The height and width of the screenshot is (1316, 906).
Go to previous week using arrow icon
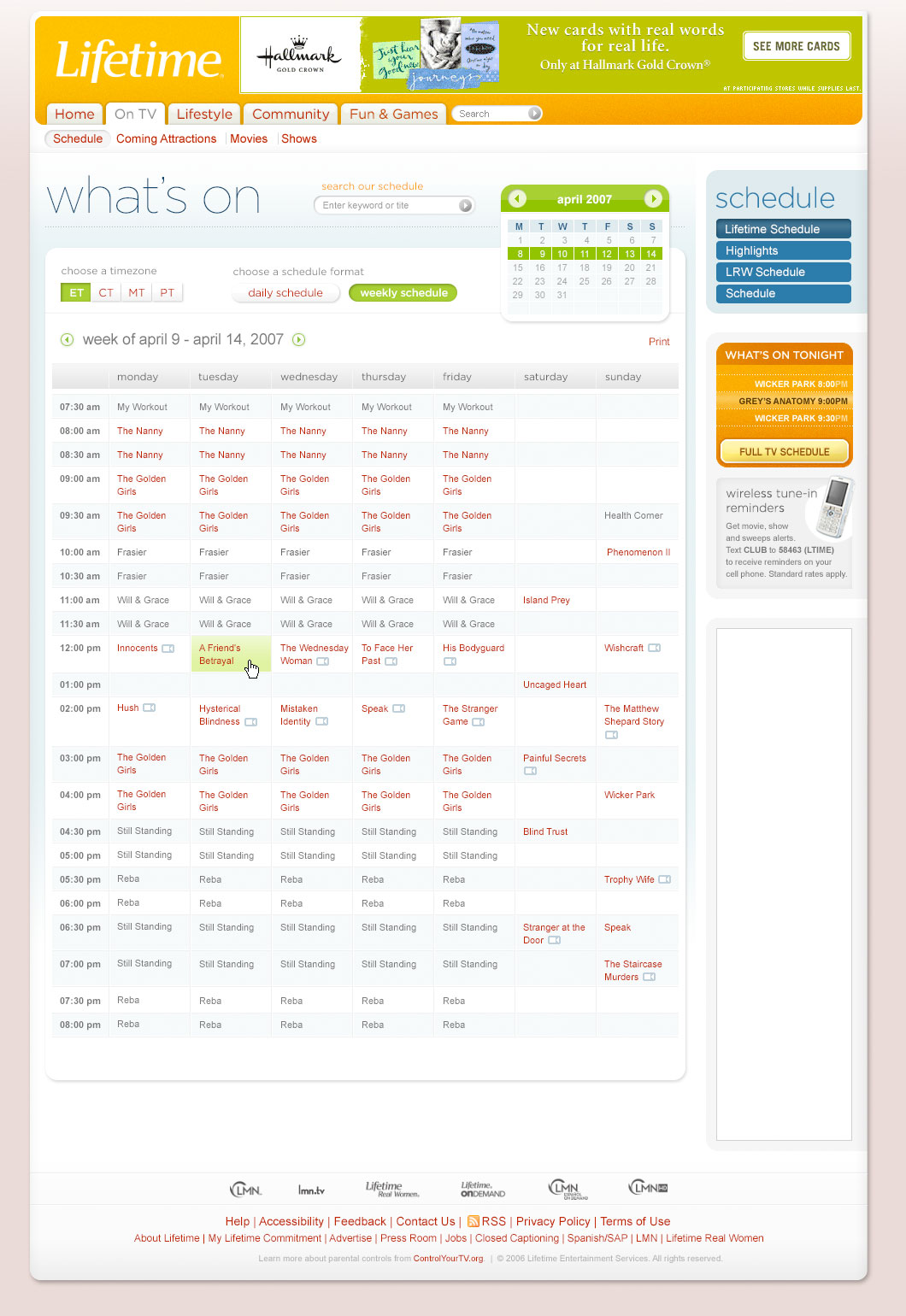[67, 340]
